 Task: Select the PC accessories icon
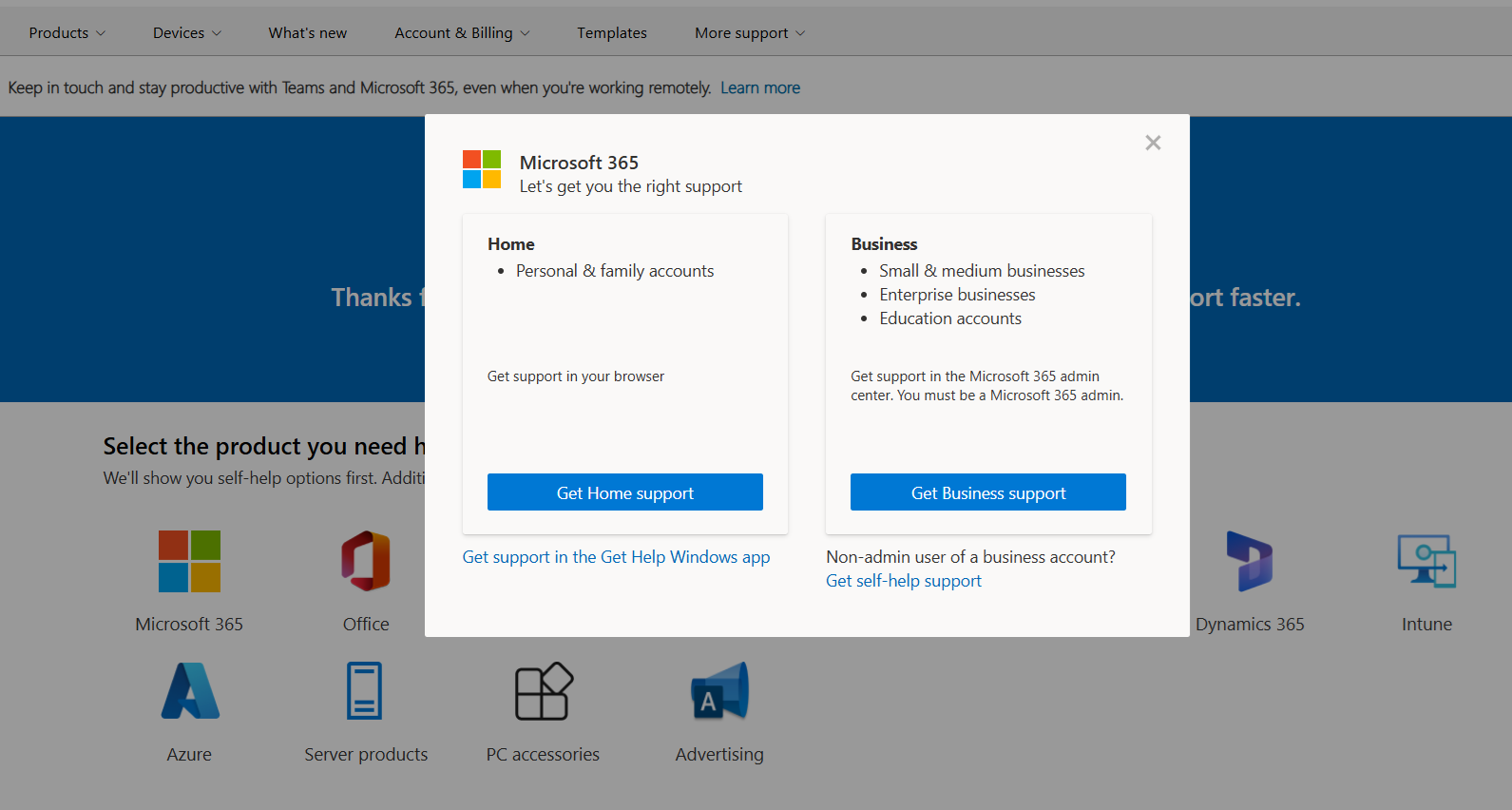[544, 691]
